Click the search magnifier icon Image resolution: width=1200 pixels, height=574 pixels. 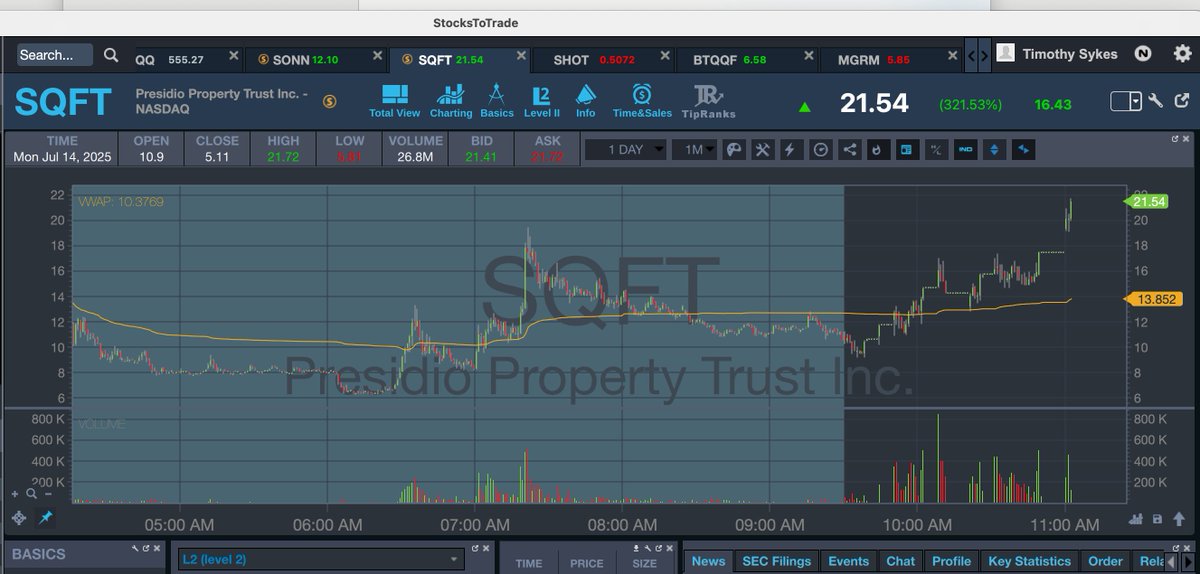click(x=111, y=55)
